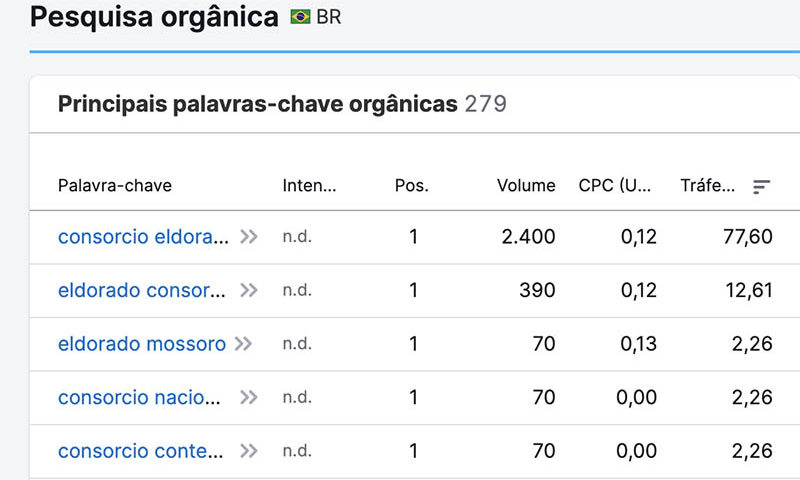Image resolution: width=800 pixels, height=480 pixels.
Task: Click double-chevron icon next to eldorado consor...
Action: coord(249,290)
